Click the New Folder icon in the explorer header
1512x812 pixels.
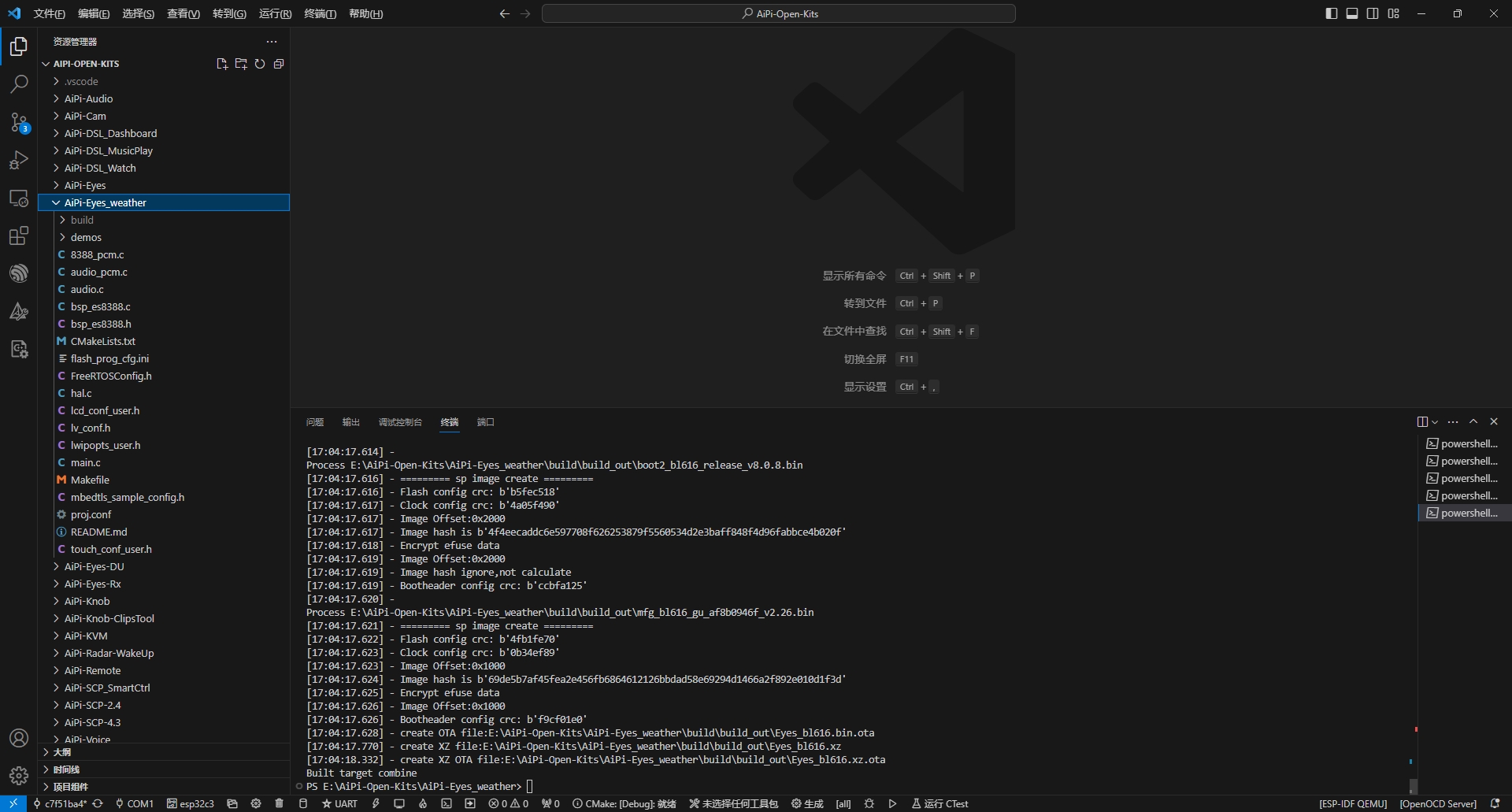pyautogui.click(x=241, y=64)
